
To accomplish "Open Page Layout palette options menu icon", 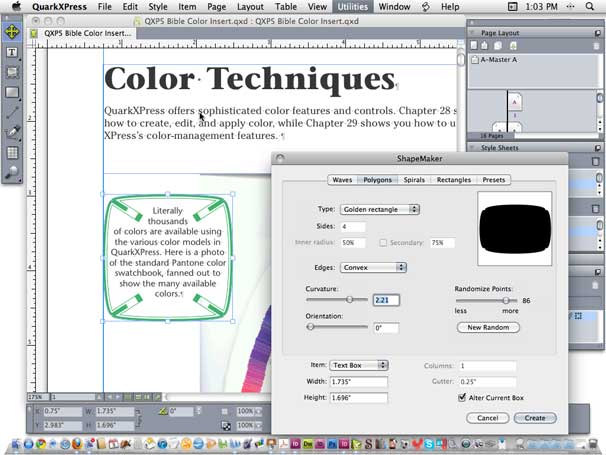I will click(x=597, y=33).
